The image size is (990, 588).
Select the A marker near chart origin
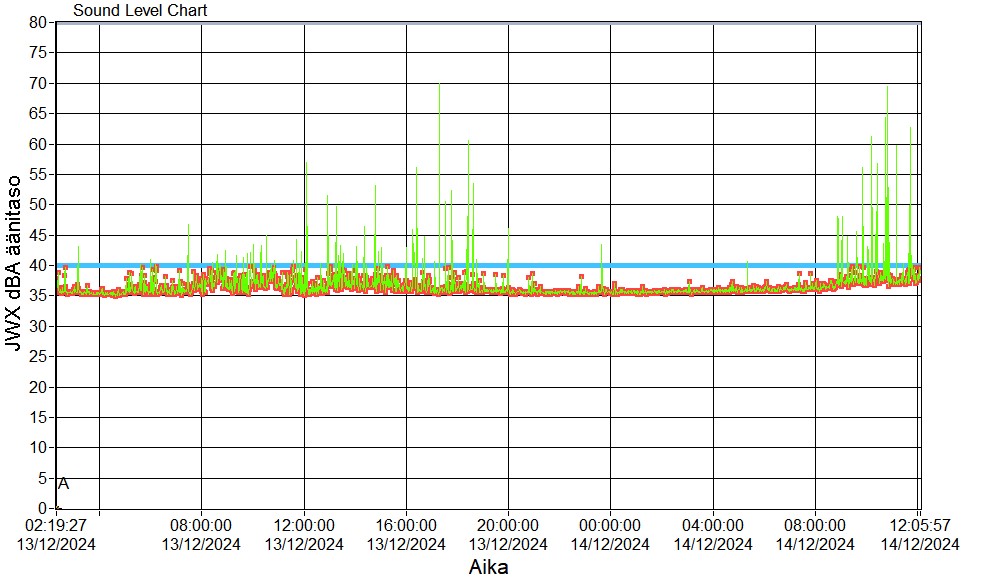coord(63,484)
